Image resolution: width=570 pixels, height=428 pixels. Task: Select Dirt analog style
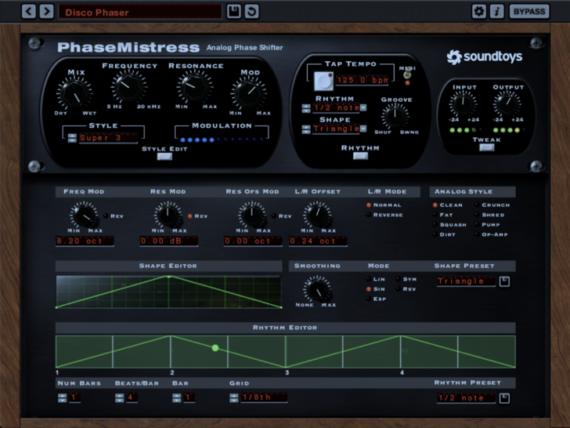[444, 235]
